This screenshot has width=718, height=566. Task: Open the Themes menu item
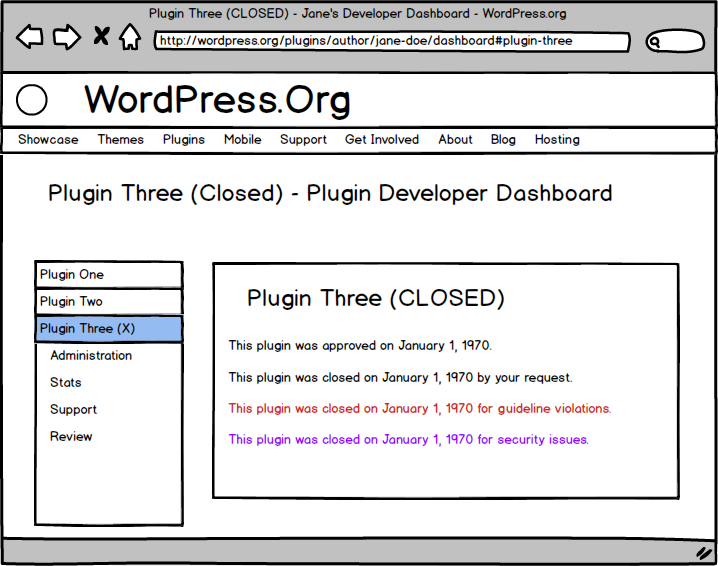pos(120,140)
